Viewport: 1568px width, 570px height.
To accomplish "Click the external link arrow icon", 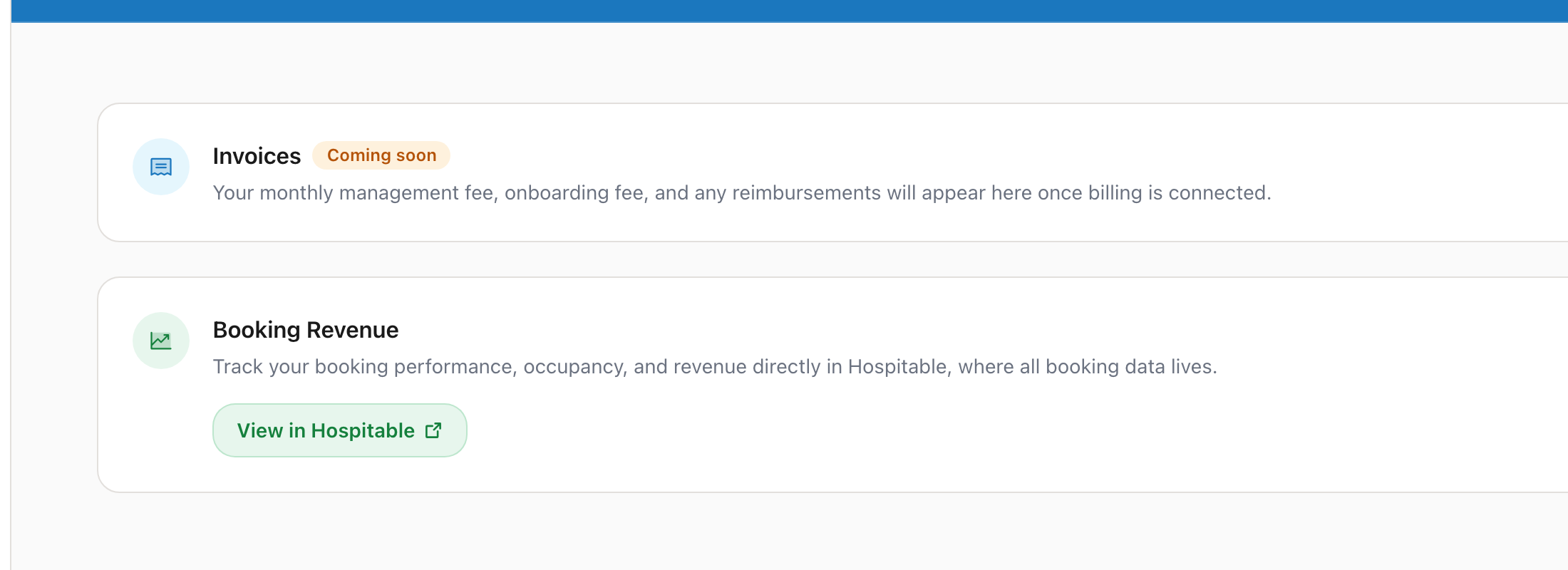I will point(433,430).
